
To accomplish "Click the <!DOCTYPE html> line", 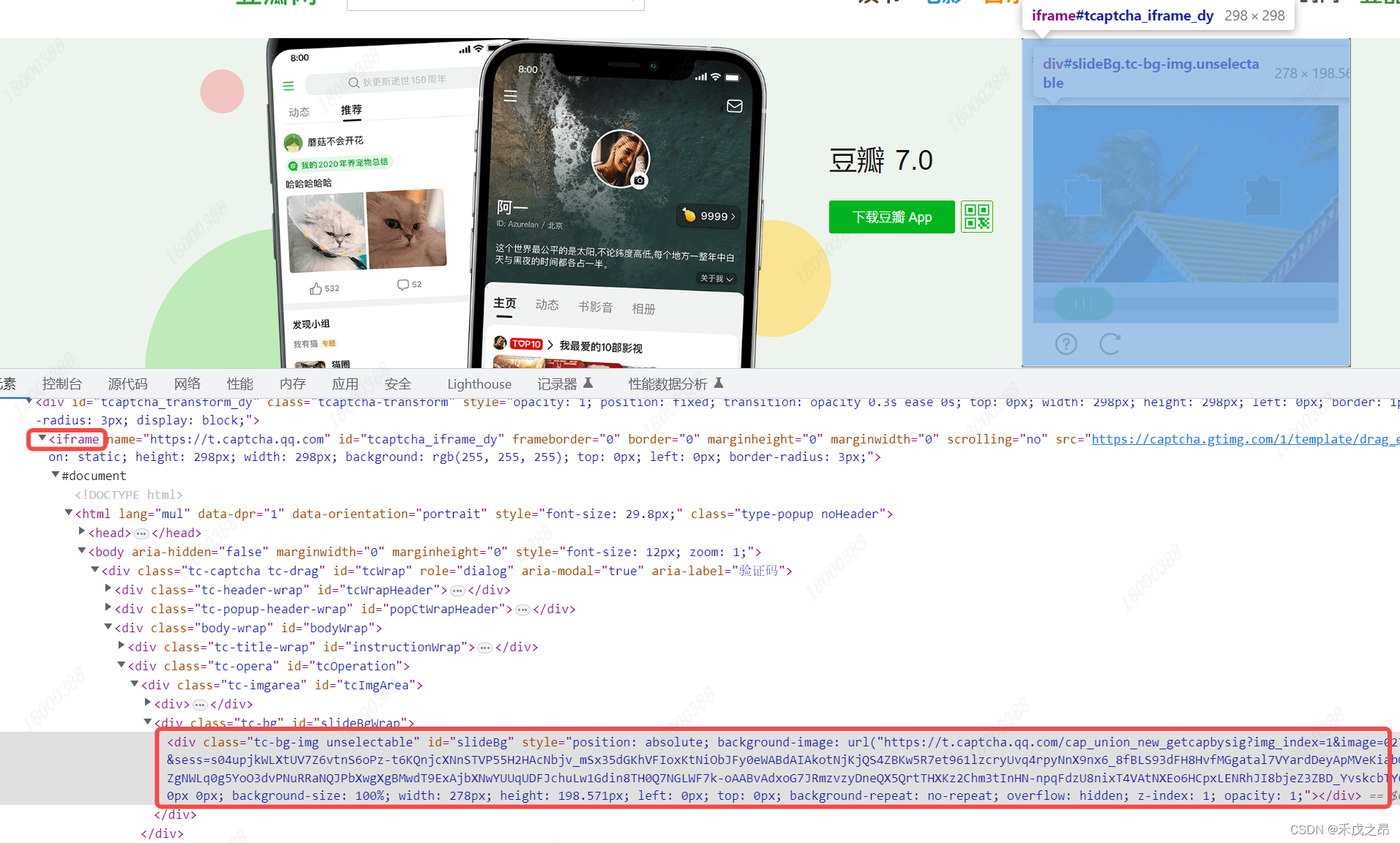I will pos(128,495).
